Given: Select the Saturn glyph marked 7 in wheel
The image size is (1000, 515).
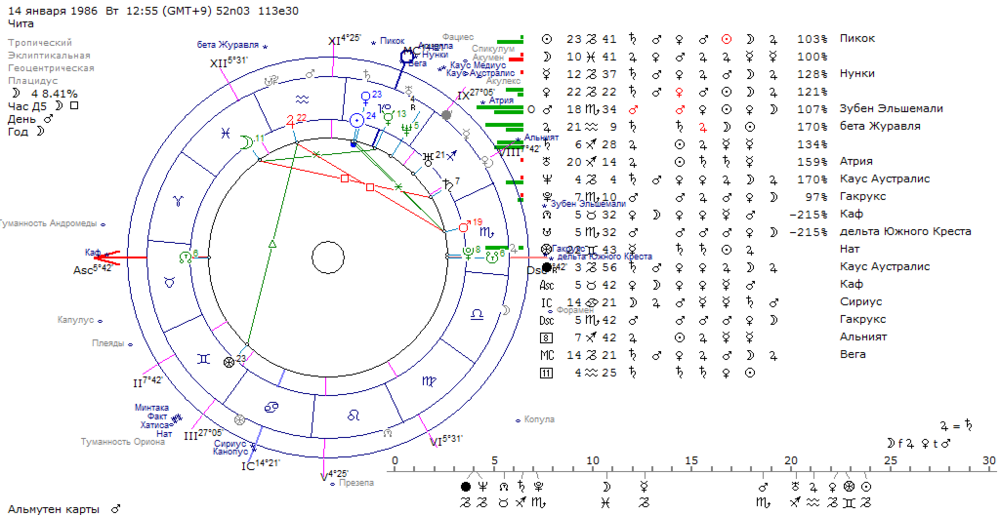Looking at the screenshot, I should coord(447,185).
